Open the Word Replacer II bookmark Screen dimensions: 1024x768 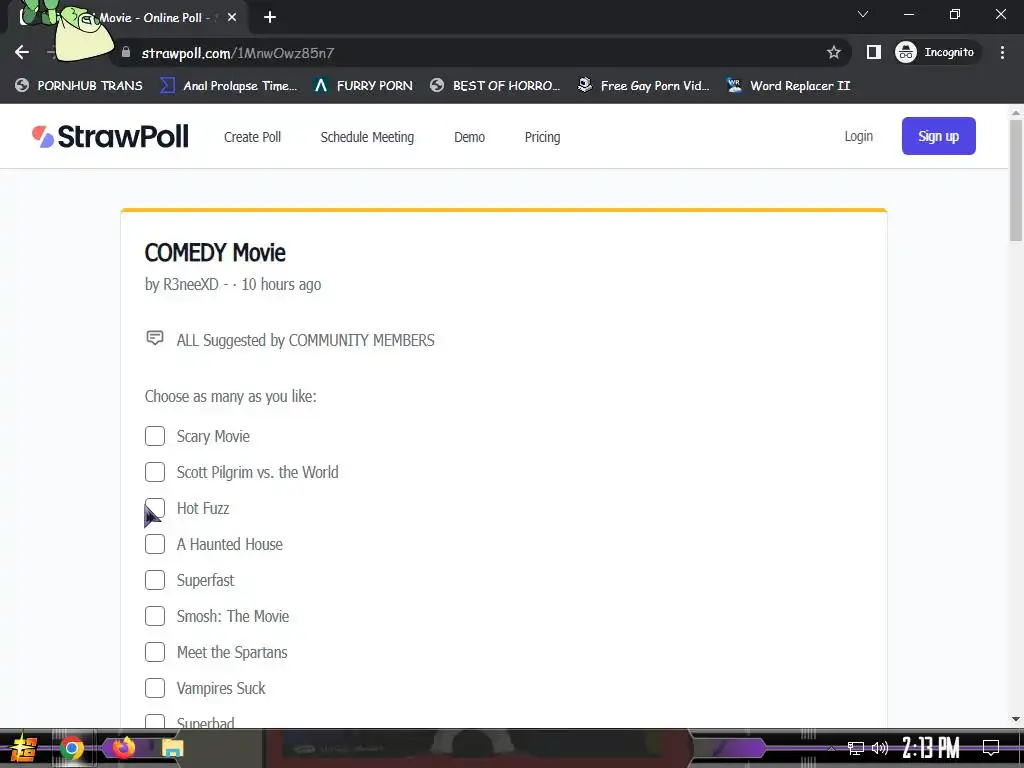click(x=788, y=86)
